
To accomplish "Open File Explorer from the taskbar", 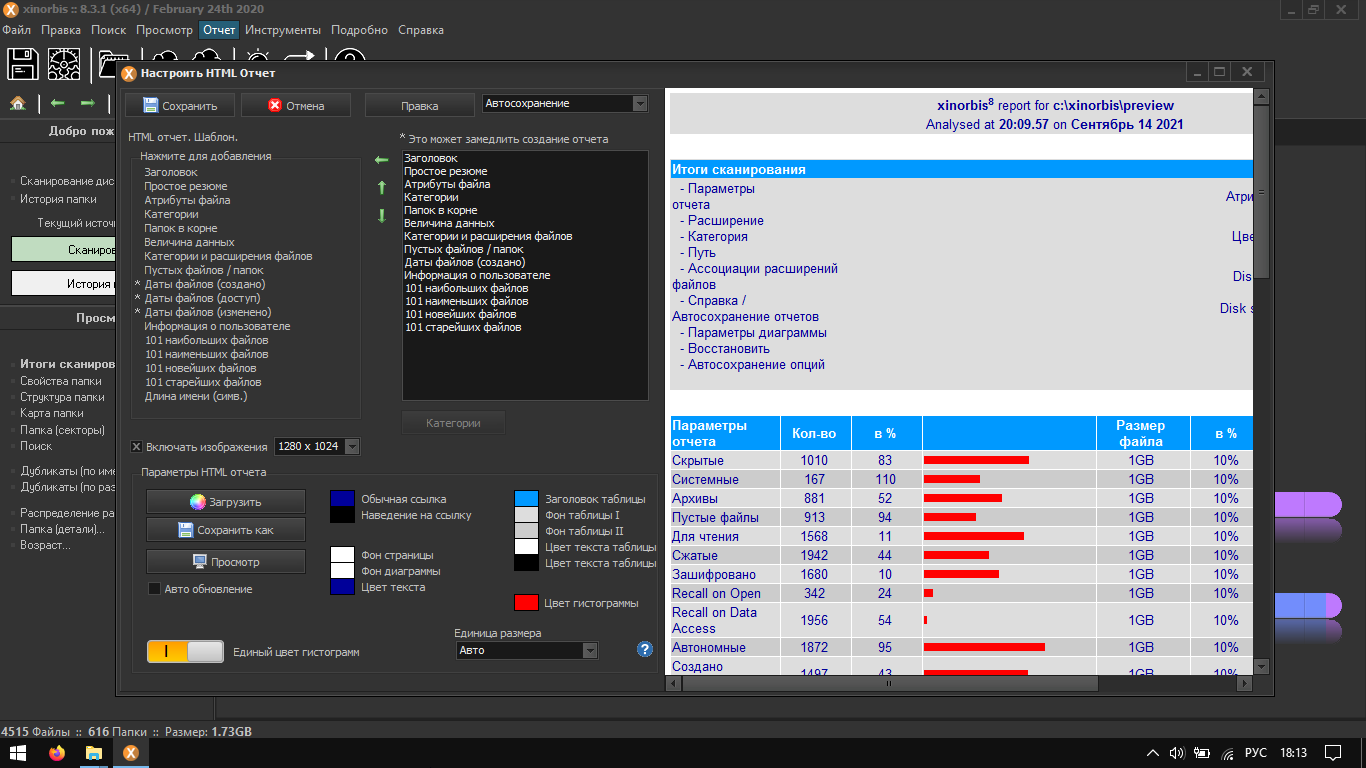I will (x=94, y=753).
